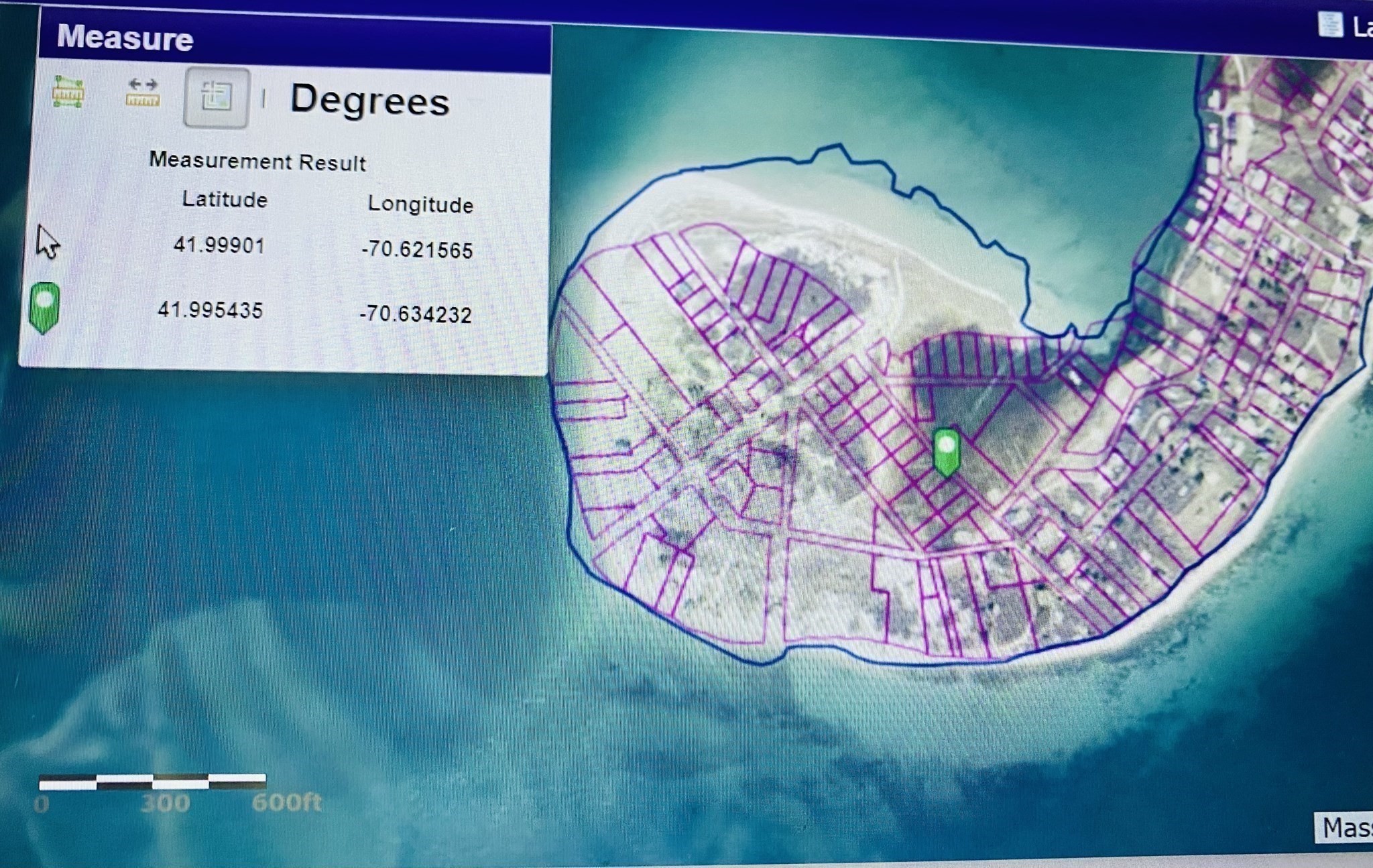Open the Degrees unit dropdown

click(369, 101)
